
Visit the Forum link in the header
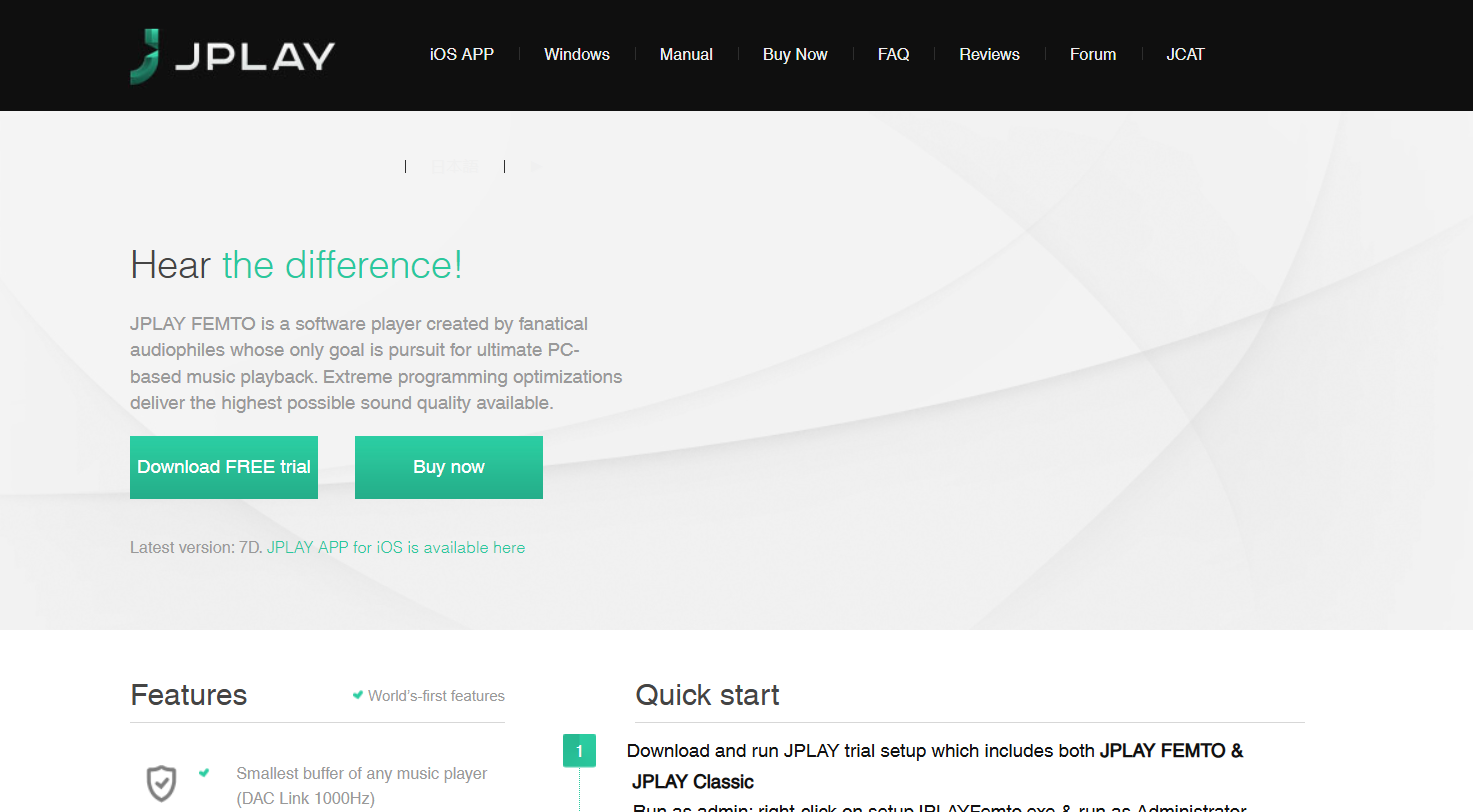pos(1092,54)
